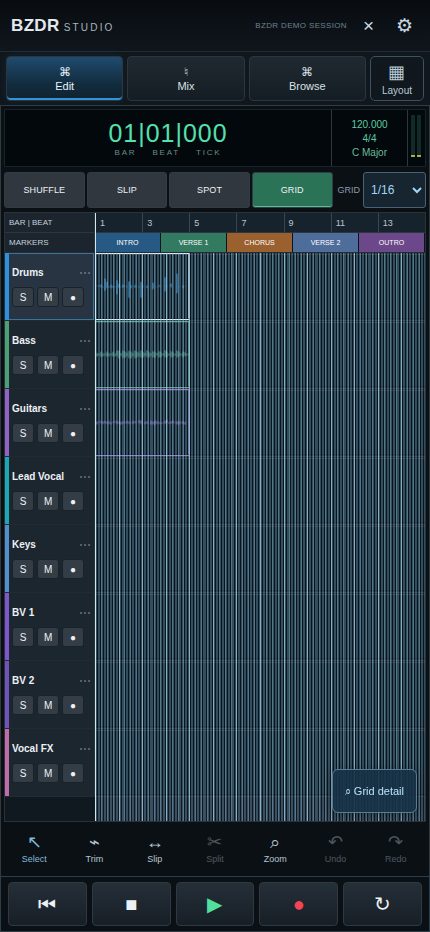Jump to the VERSE 1 marker

coord(193,243)
